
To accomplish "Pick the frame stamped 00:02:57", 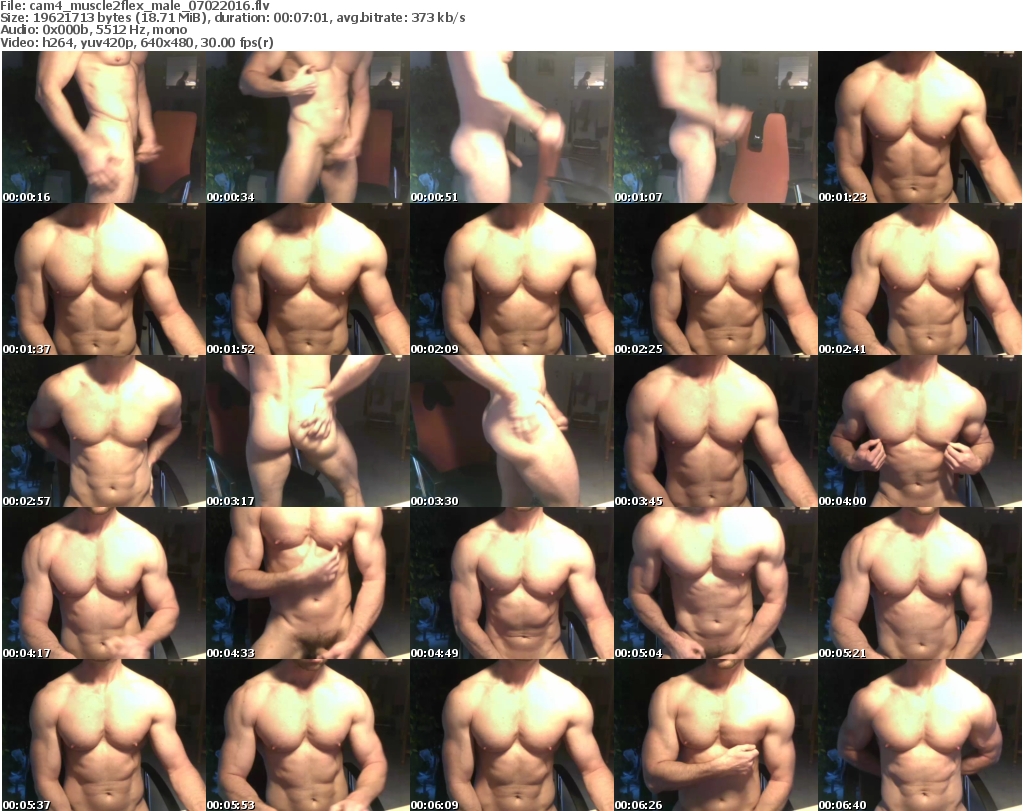I will [104, 432].
